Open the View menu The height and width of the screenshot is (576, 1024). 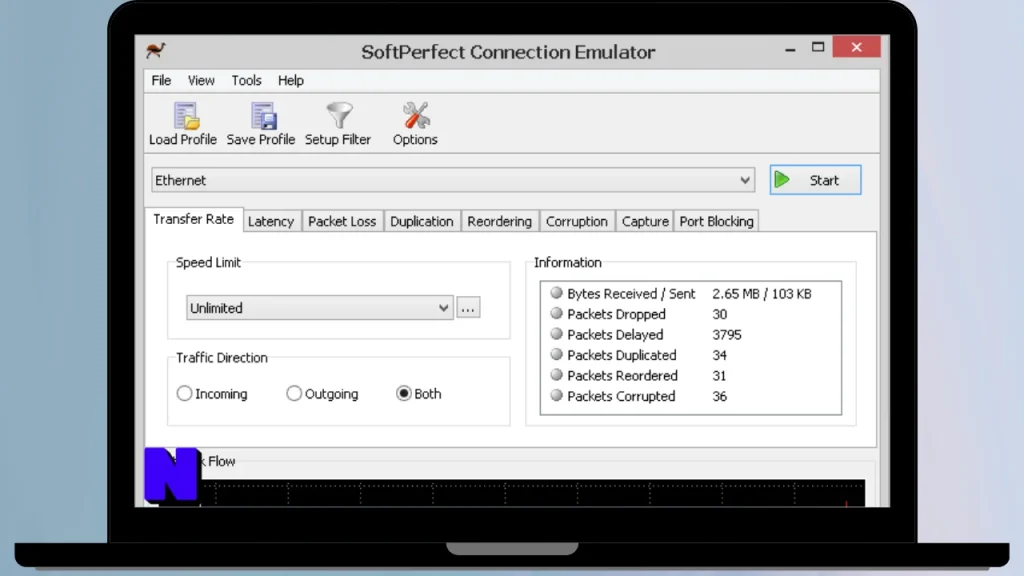201,80
